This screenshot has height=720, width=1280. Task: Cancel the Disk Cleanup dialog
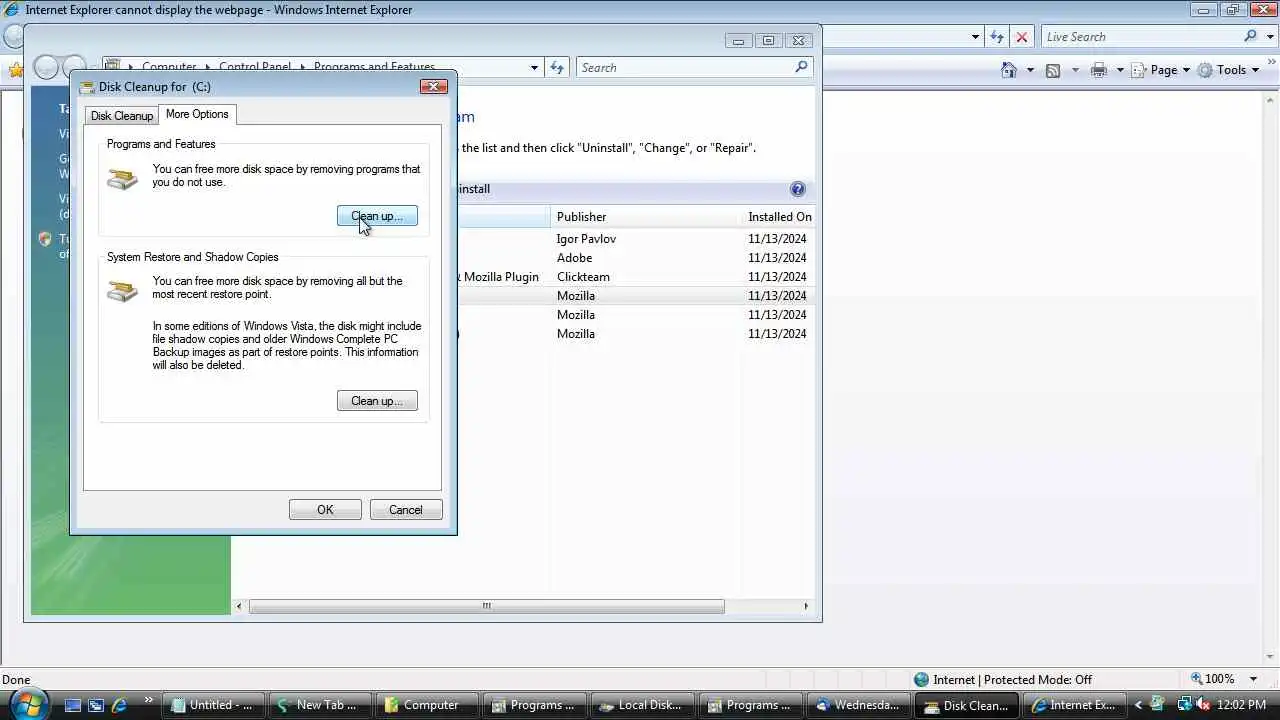click(405, 510)
